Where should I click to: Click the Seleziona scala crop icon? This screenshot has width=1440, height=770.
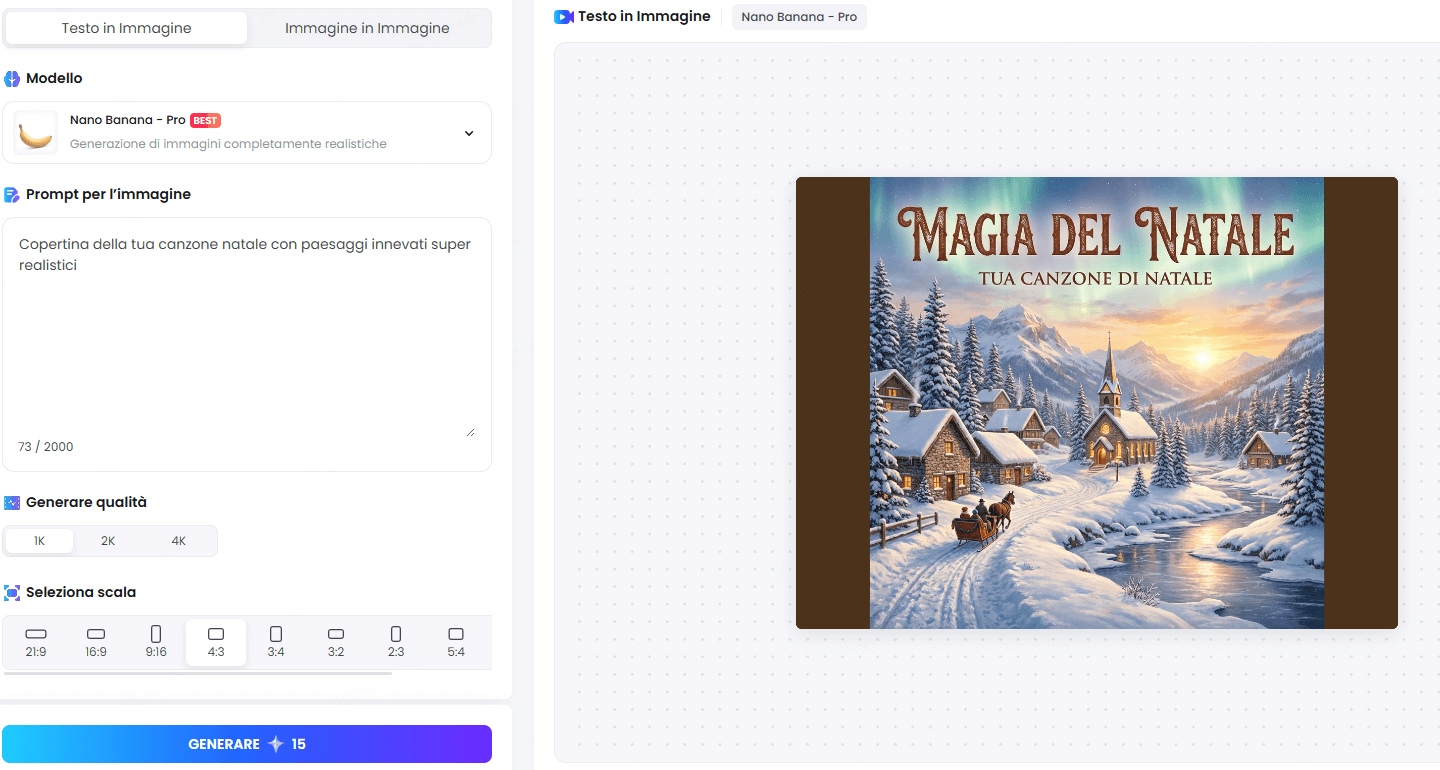click(x=11, y=592)
